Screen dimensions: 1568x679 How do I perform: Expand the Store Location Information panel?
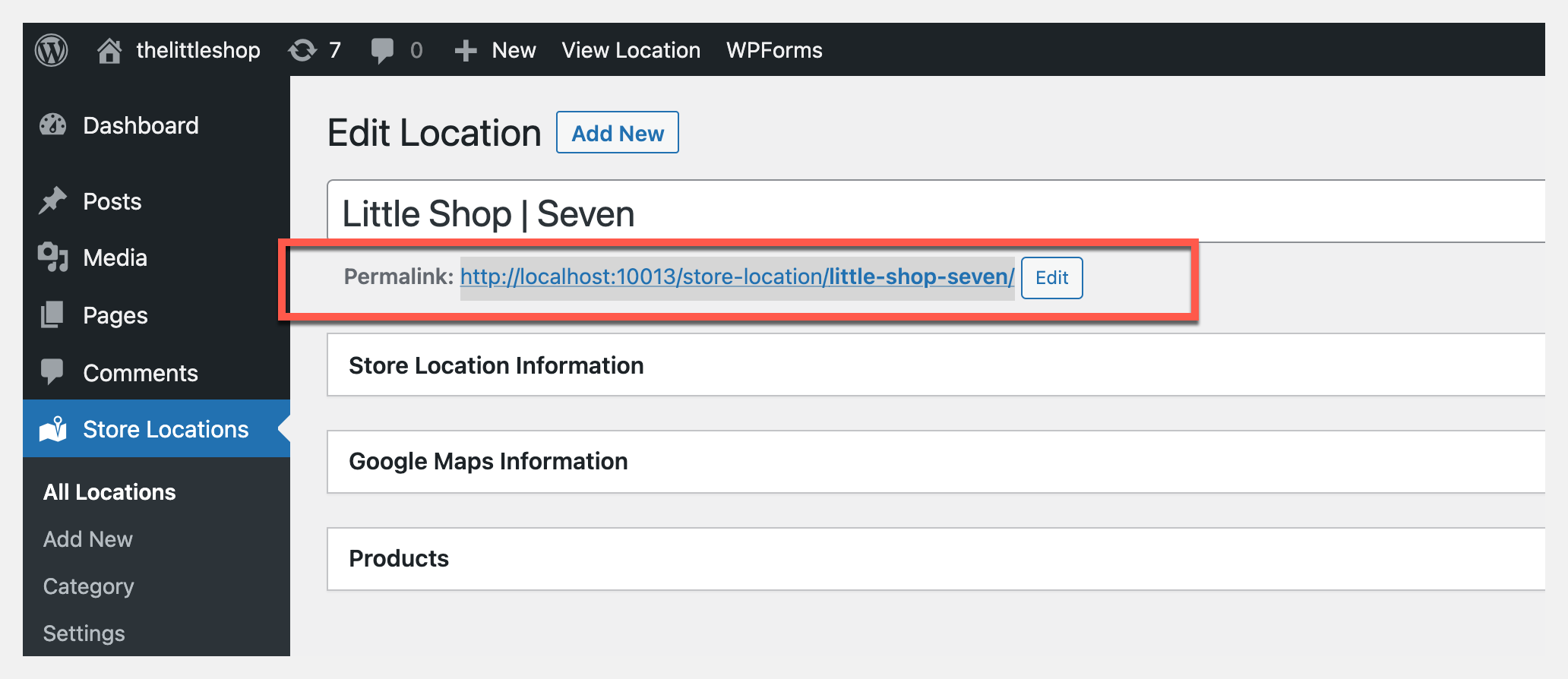[x=496, y=365]
